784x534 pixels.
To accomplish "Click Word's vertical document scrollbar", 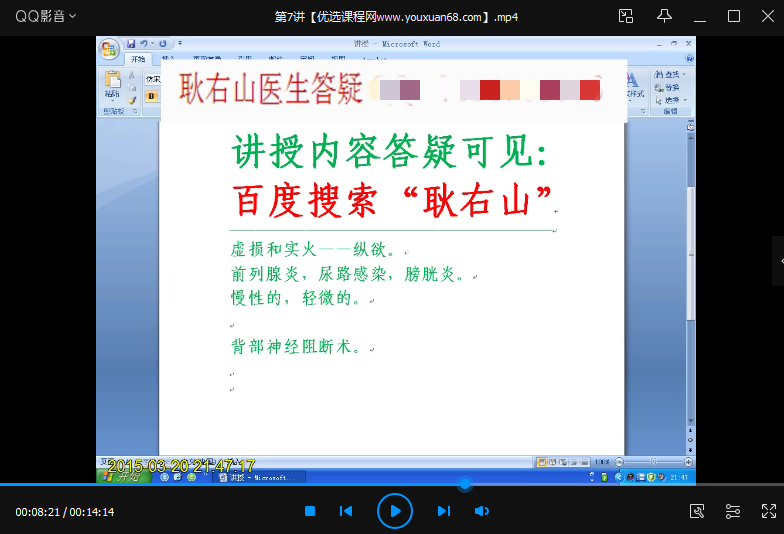I will tap(689, 250).
